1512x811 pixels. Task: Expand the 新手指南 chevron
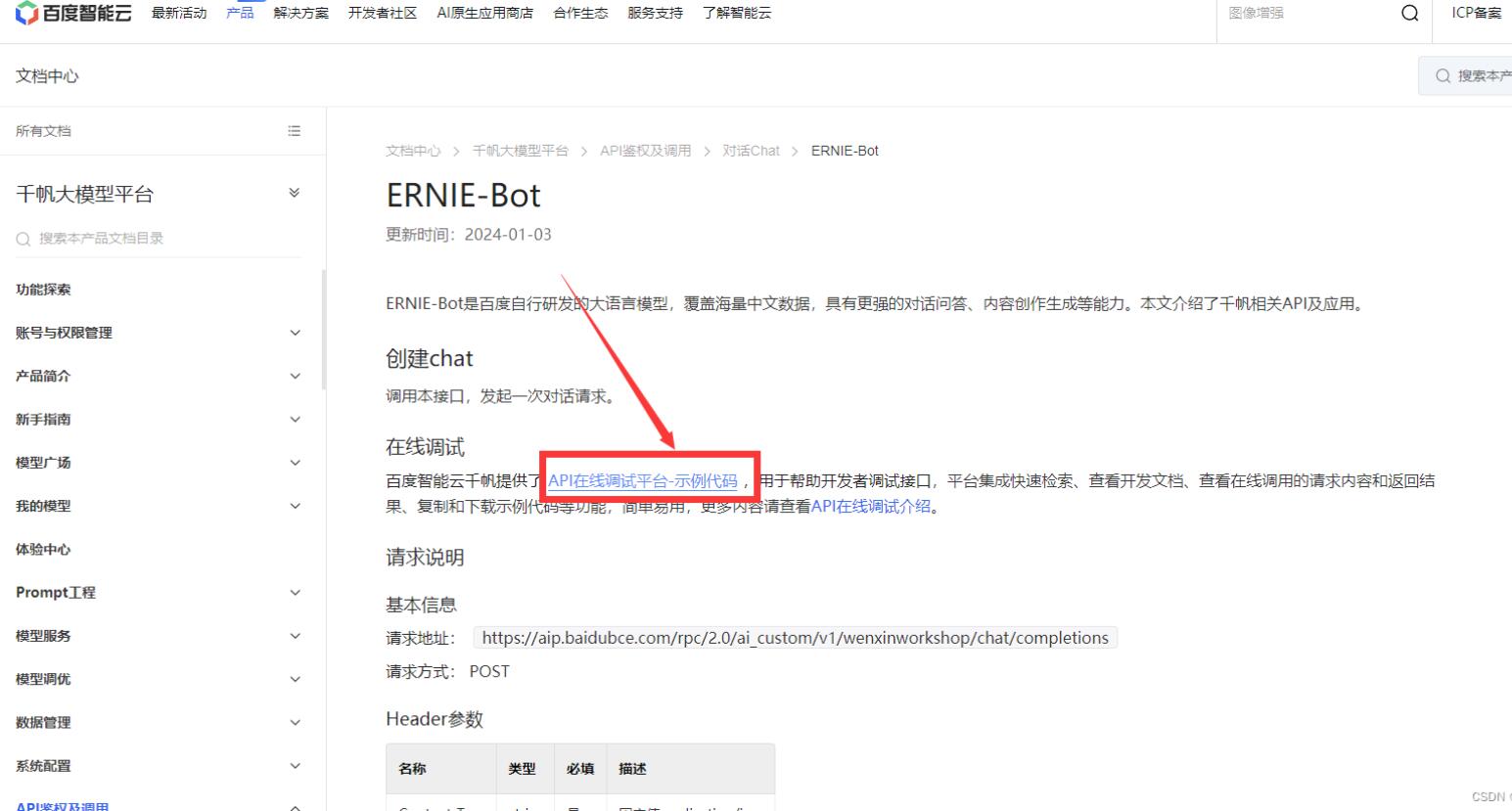(295, 420)
